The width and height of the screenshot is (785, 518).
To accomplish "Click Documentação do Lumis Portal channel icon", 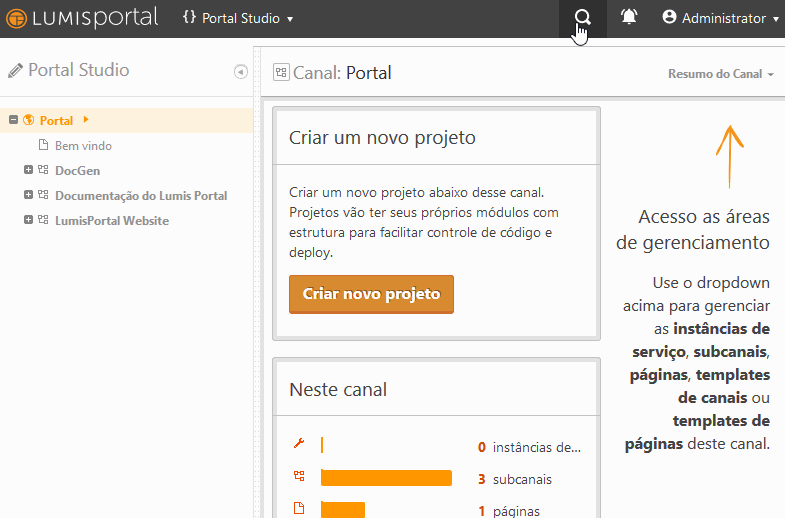I will pos(43,195).
